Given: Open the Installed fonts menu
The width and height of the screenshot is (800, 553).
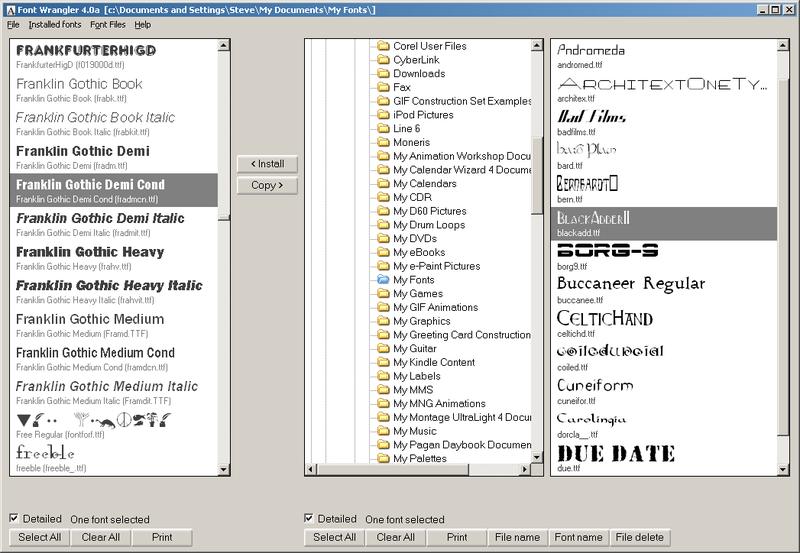Looking at the screenshot, I should coord(54,24).
